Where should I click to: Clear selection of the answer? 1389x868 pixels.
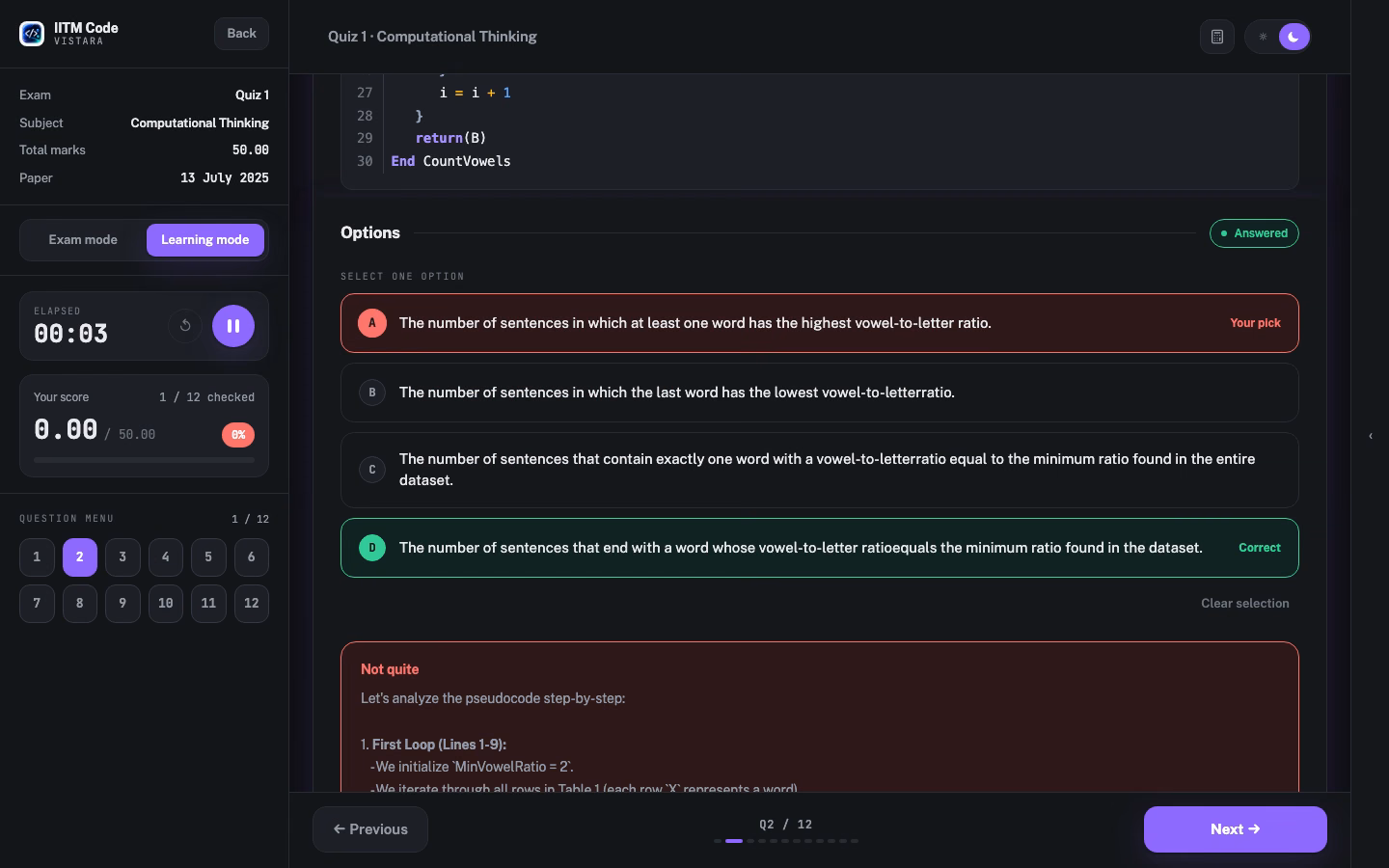(x=1245, y=604)
